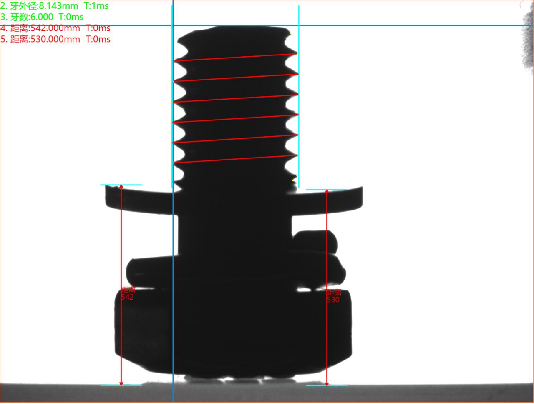Click the cyan tick atop the right distance line
534x404 pixels.
(x=327, y=190)
